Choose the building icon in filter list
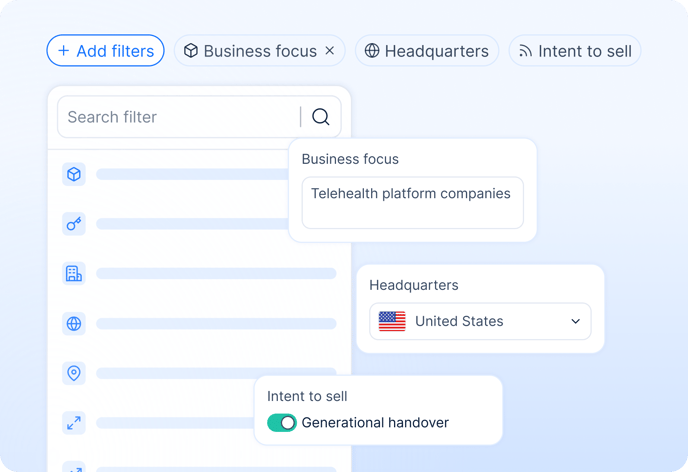688x472 pixels. tap(74, 273)
